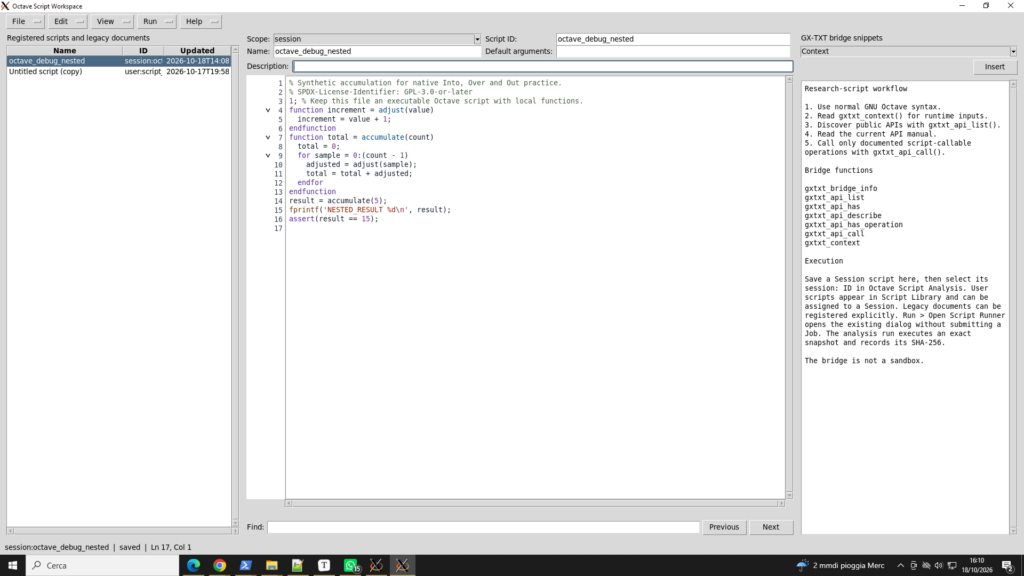1024x576 pixels.
Task: Click code line 14 result = accumulate(5)
Action: pyautogui.click(x=338, y=201)
